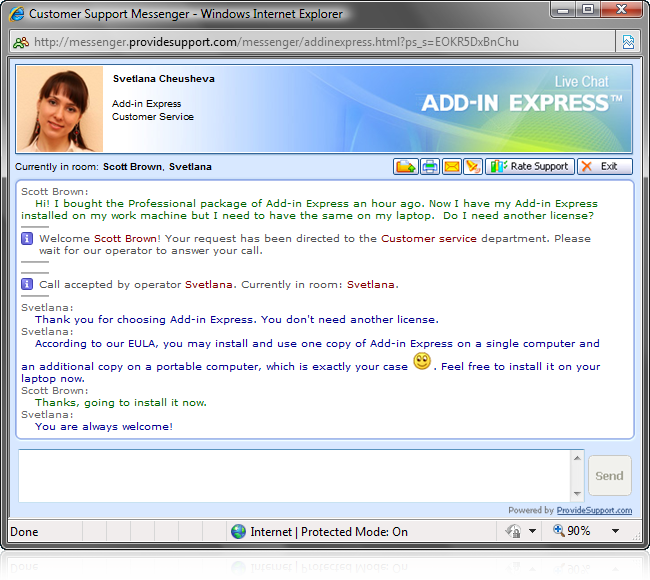The height and width of the screenshot is (580, 650).
Task: Email the transcript with envelope icon
Action: click(x=451, y=167)
